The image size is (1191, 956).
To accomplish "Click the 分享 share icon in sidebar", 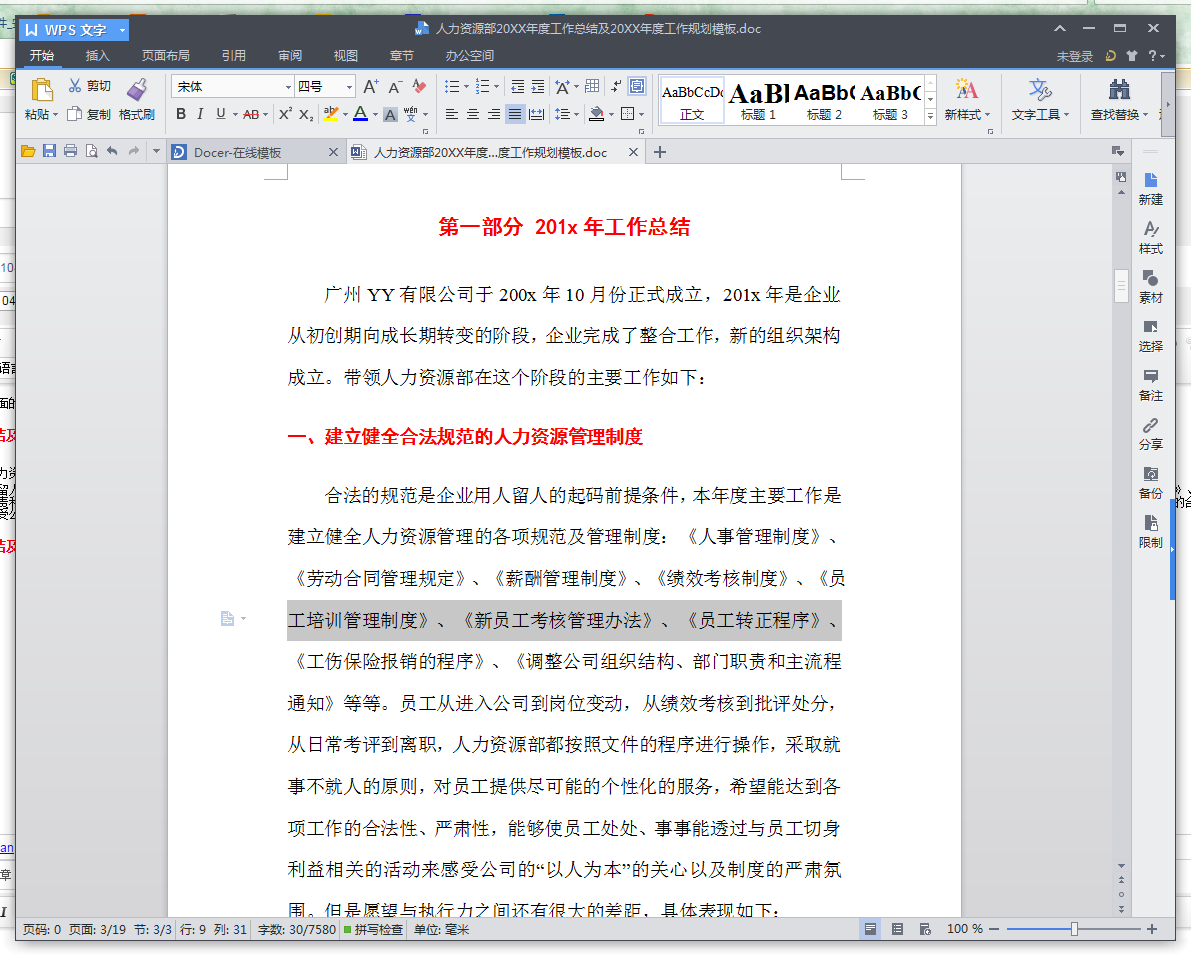I will (x=1150, y=433).
